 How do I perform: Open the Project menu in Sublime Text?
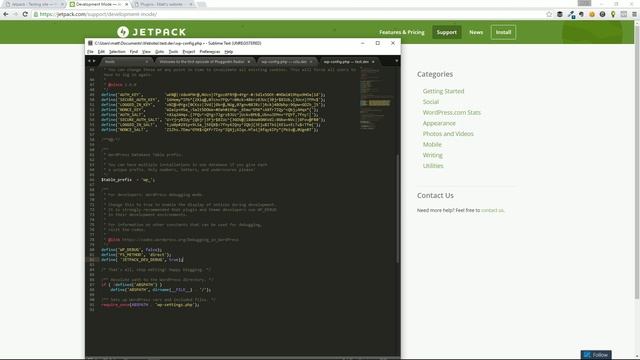[x=189, y=52]
